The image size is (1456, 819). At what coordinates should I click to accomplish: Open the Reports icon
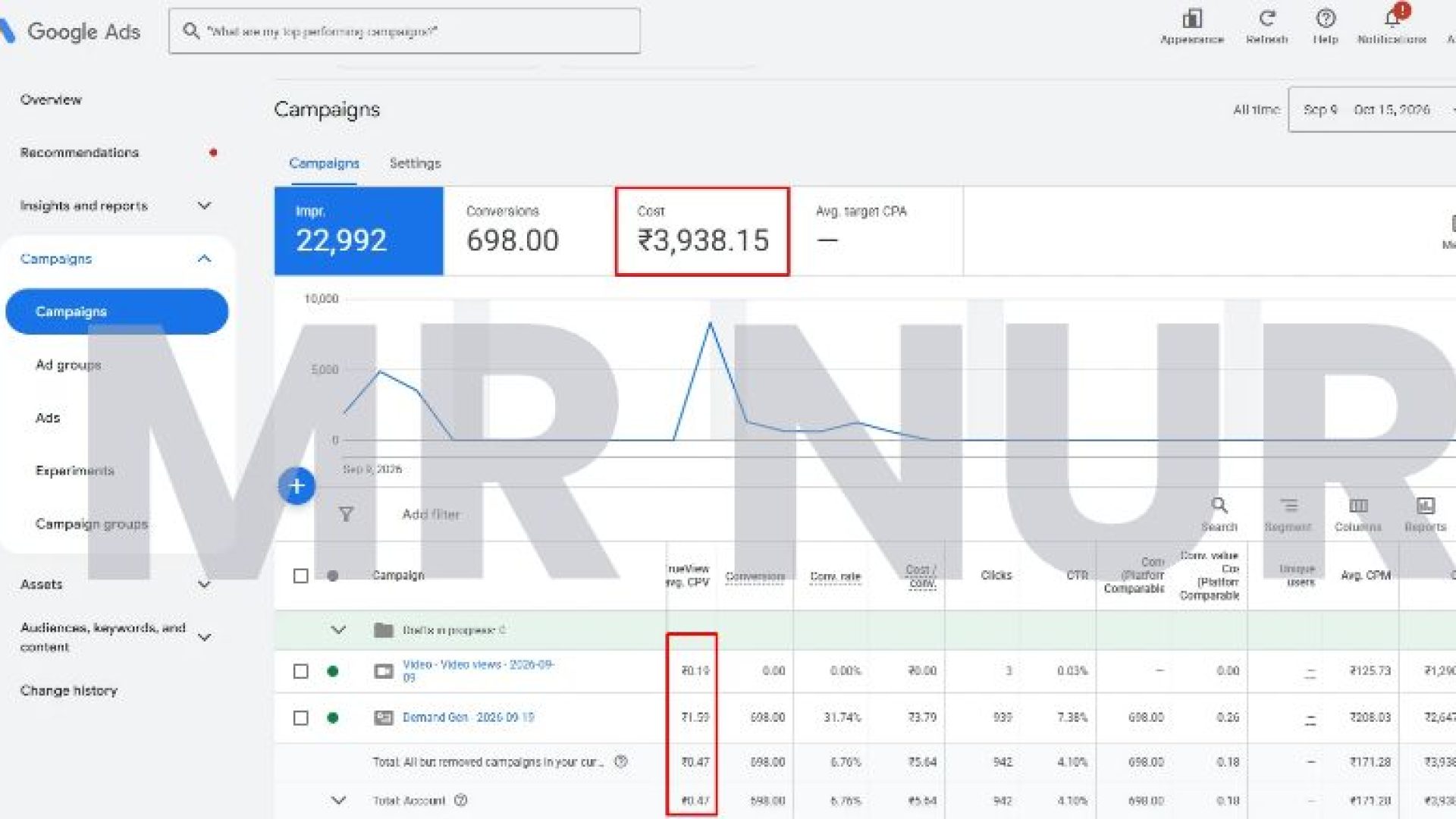[x=1425, y=506]
